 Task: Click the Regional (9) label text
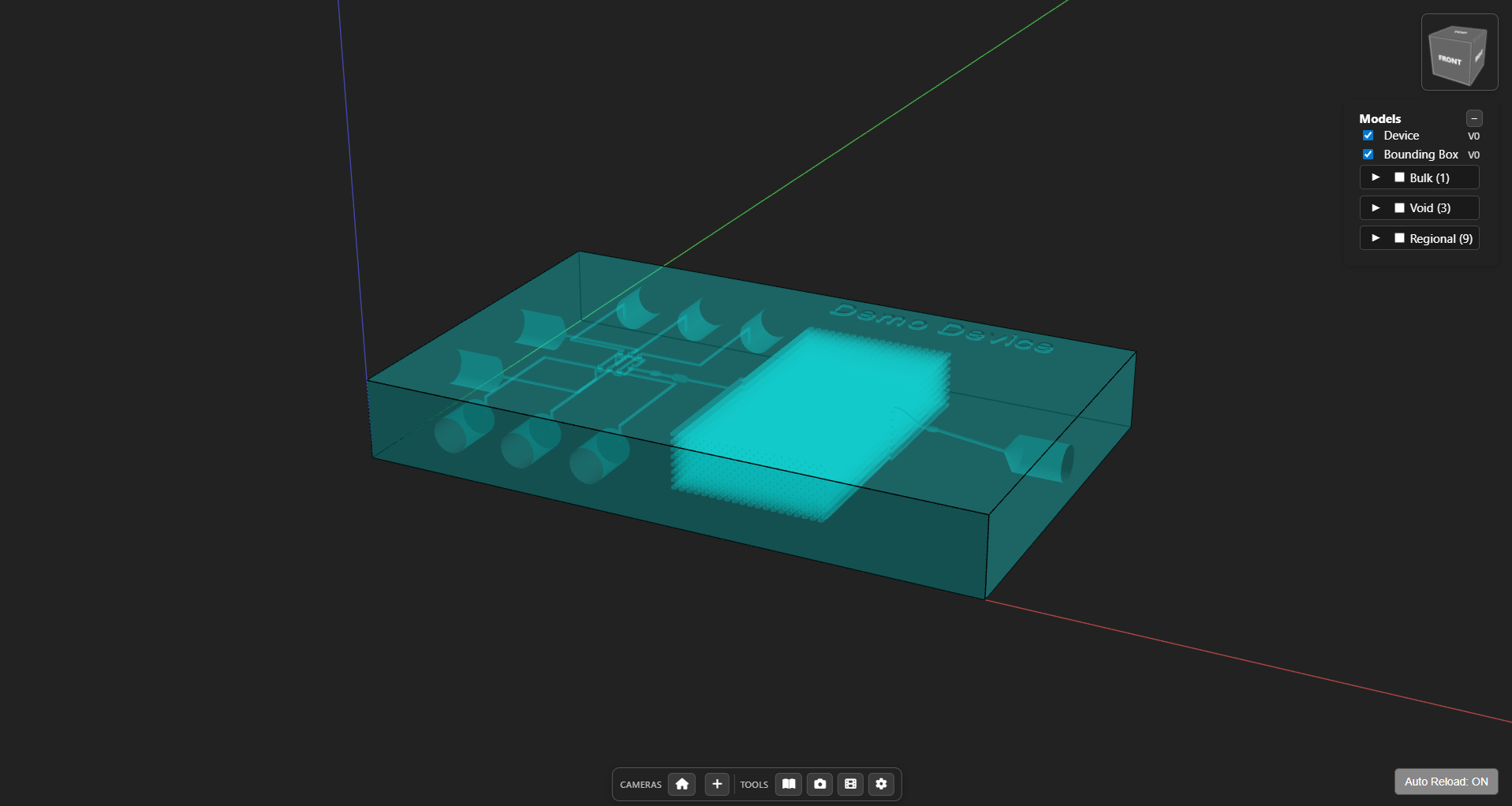(1441, 238)
